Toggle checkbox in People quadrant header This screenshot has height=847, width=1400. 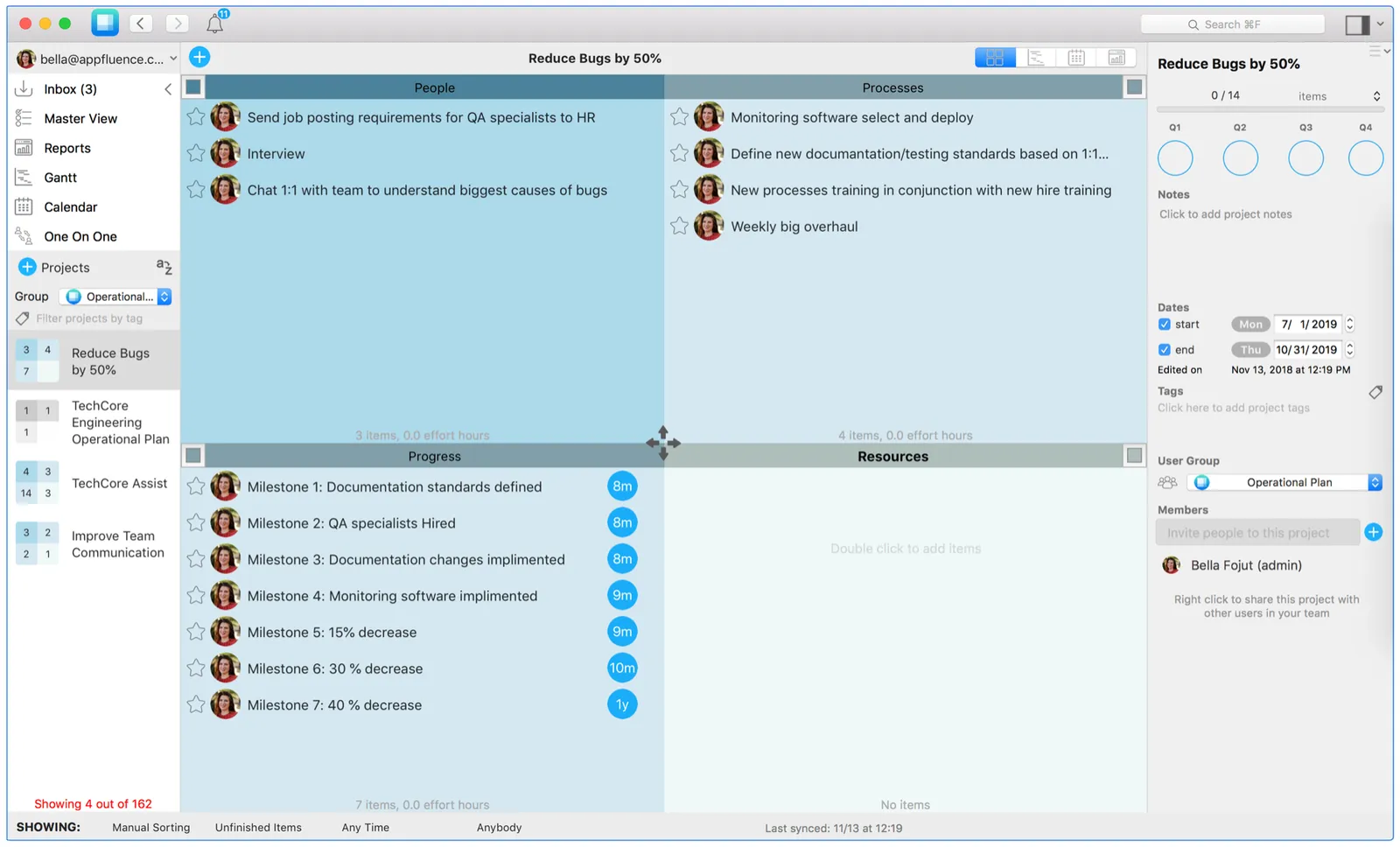point(193,87)
